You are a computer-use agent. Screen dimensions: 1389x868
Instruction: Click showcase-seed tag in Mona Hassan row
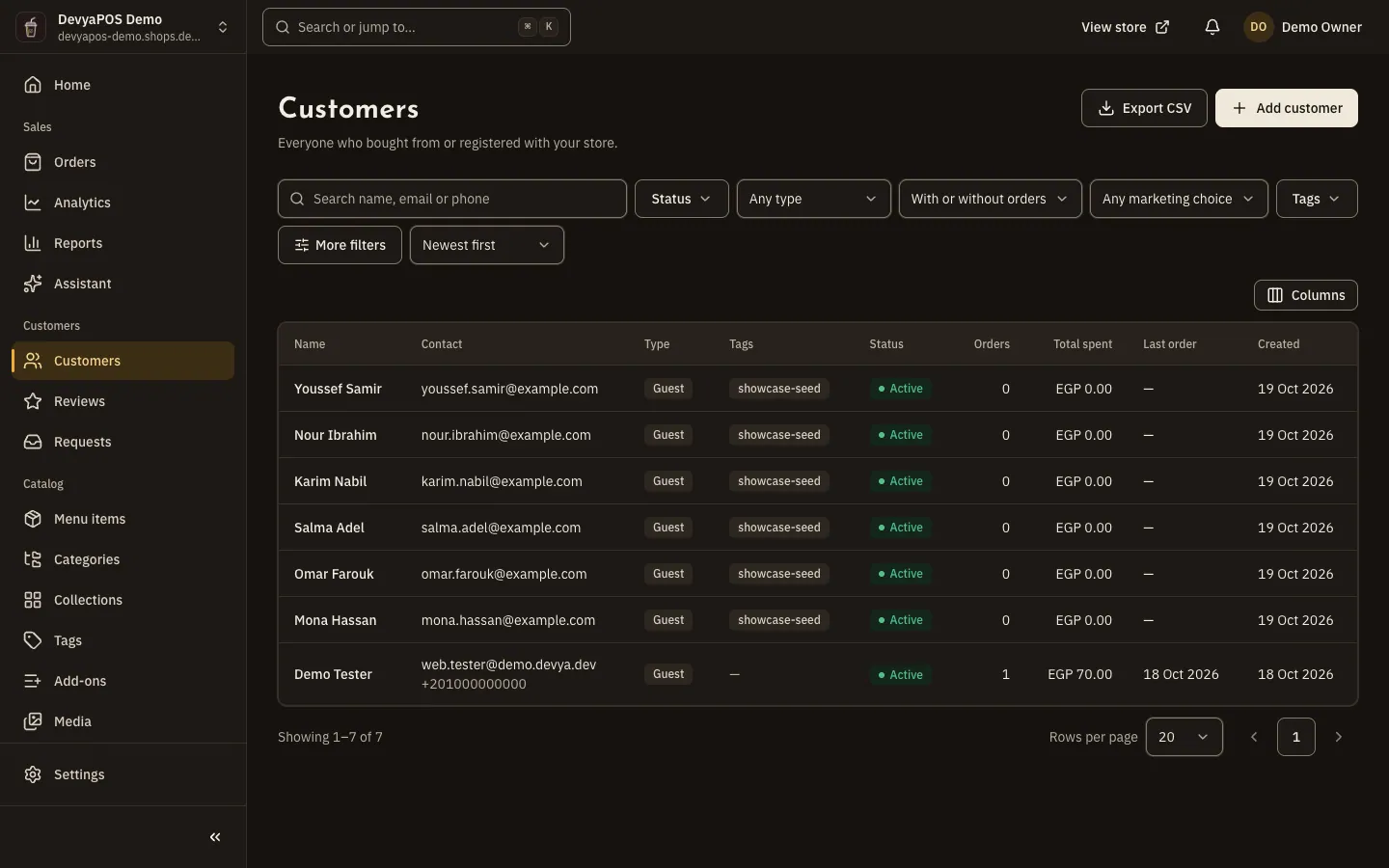(779, 620)
